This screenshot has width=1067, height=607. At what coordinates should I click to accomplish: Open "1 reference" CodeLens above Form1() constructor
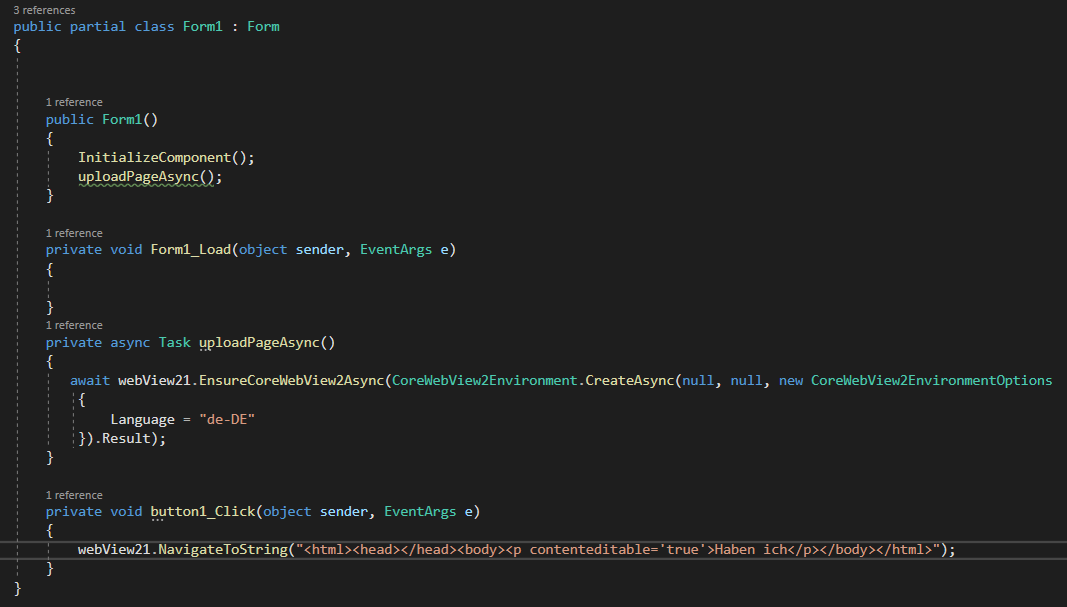74,102
